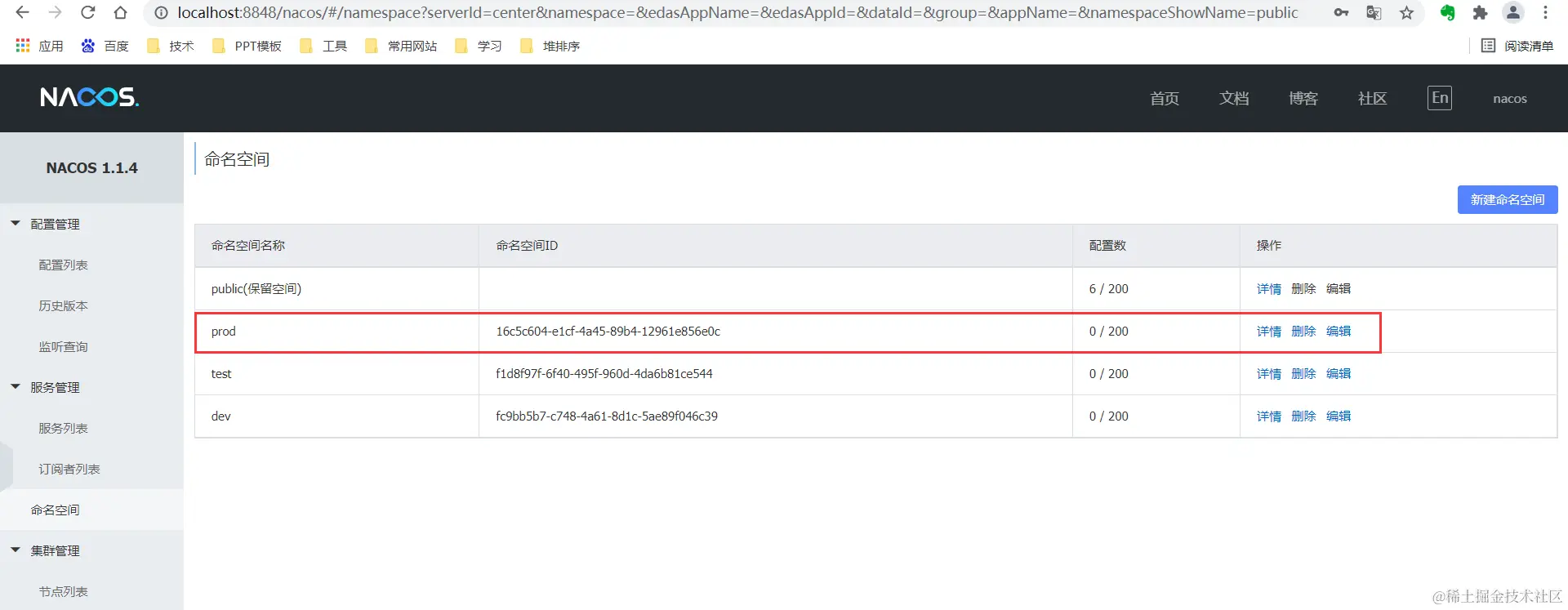1568x610 pixels.
Task: Open the browser three-dot menu
Action: (x=1545, y=12)
